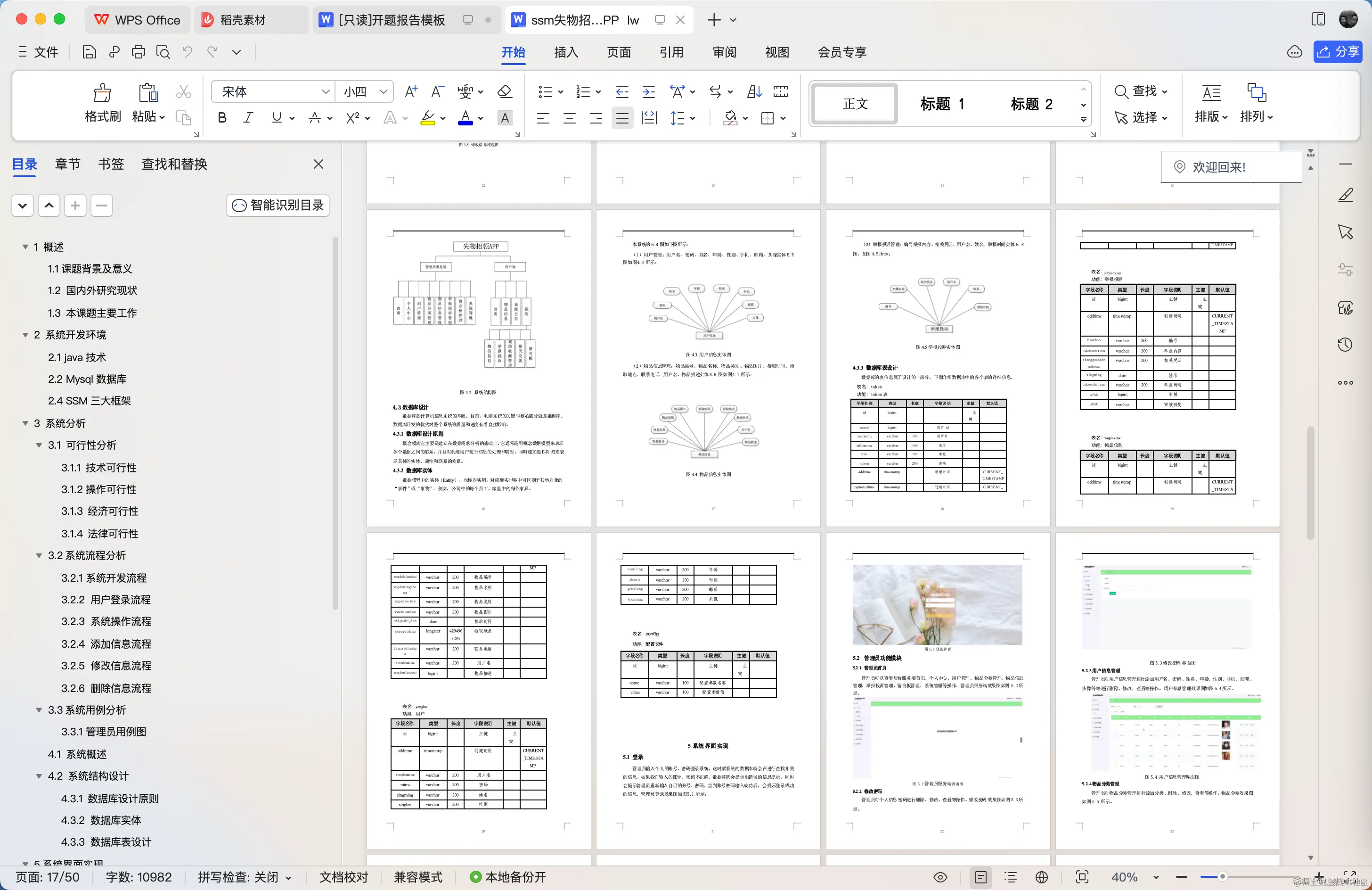Toggle superscript formatting
The image size is (1372, 890).
pyautogui.click(x=352, y=118)
